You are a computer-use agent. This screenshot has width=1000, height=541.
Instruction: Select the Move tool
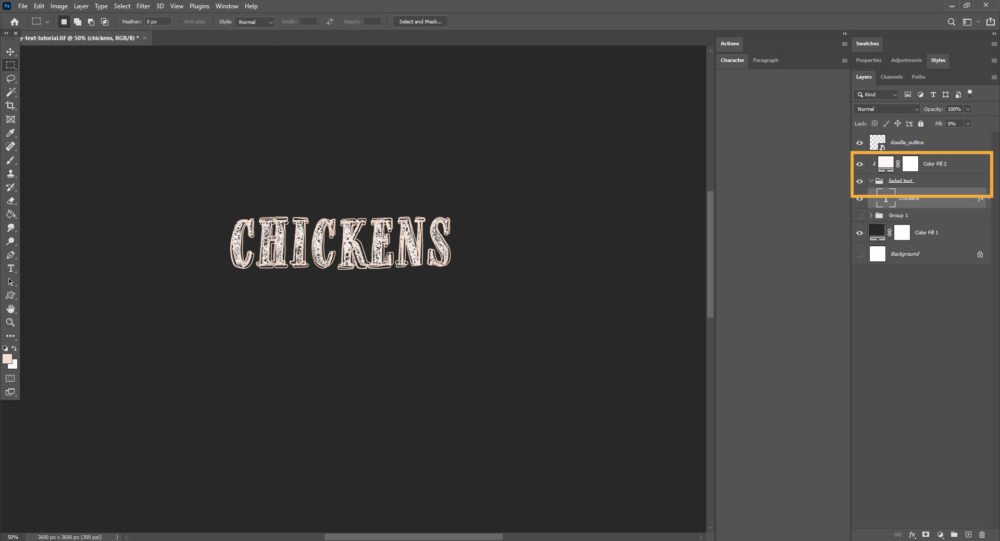[x=11, y=51]
